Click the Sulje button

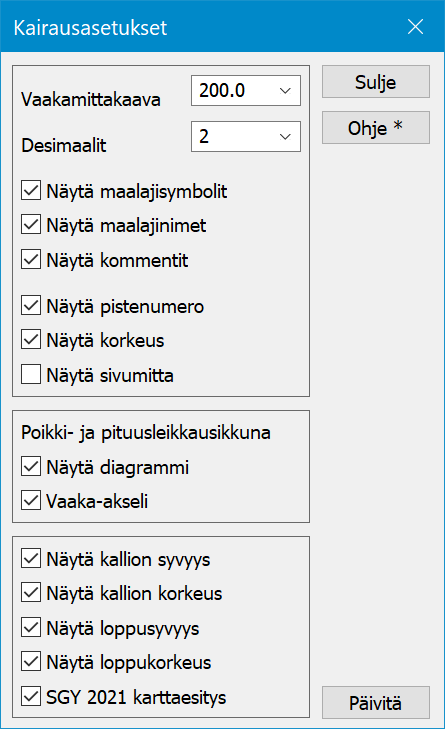(376, 82)
